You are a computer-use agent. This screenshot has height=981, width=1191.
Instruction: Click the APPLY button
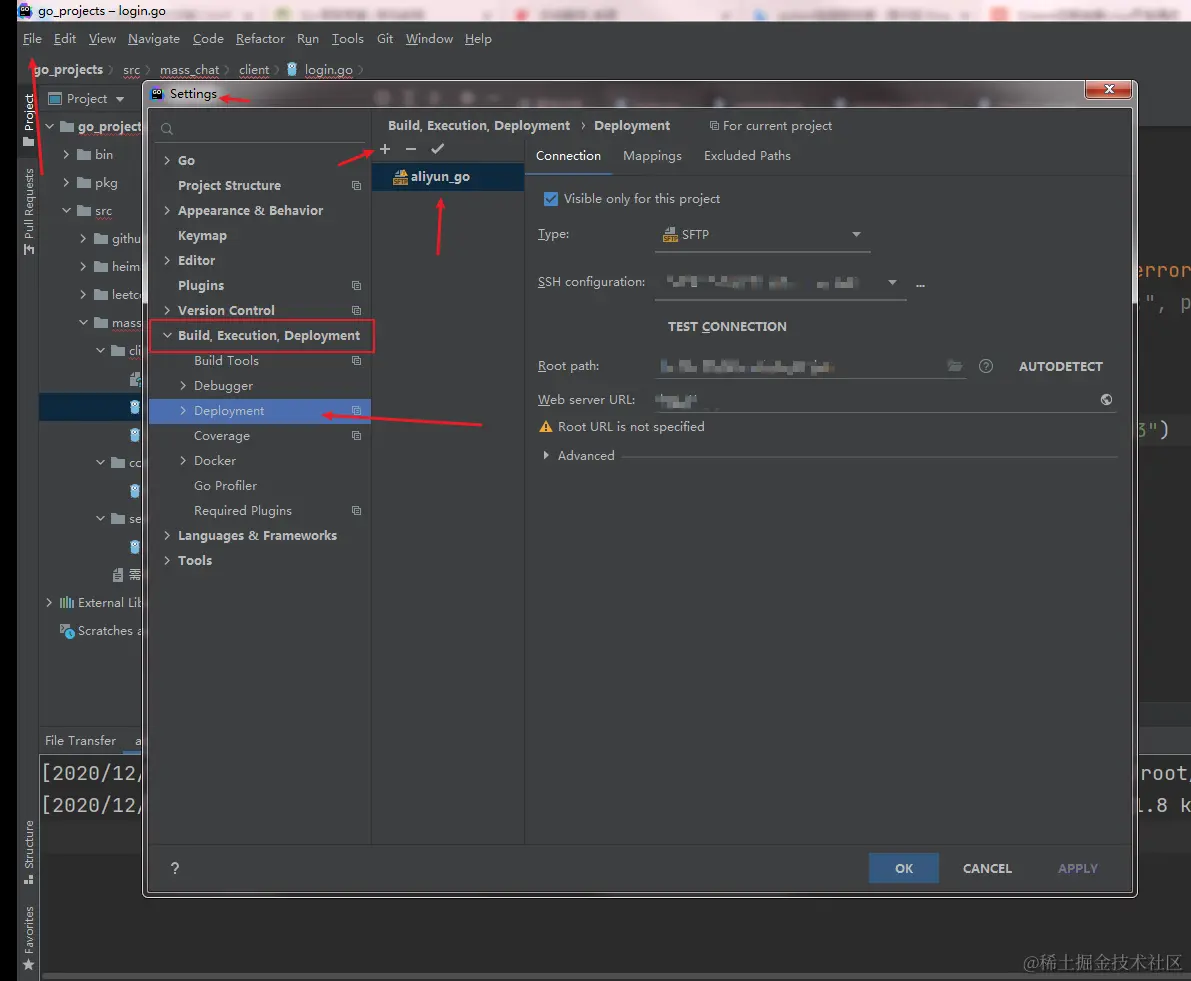tap(1078, 868)
